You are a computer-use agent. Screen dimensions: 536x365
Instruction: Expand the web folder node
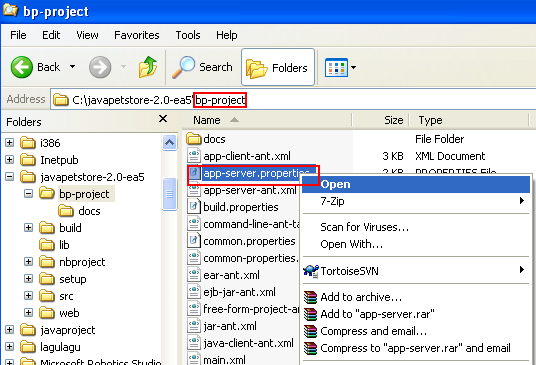(29, 313)
